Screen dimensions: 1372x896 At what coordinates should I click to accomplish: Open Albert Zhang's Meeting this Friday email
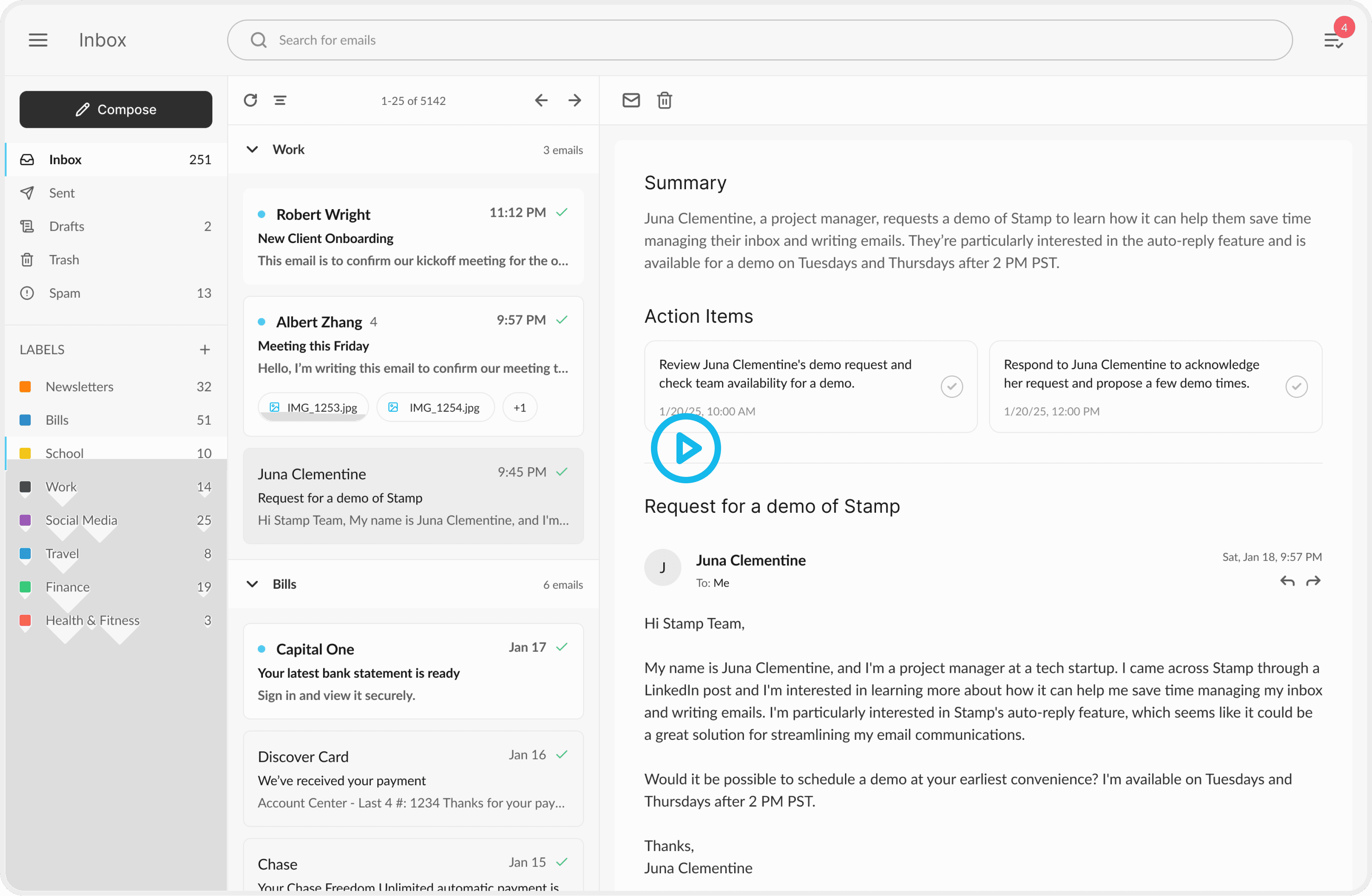tap(414, 367)
